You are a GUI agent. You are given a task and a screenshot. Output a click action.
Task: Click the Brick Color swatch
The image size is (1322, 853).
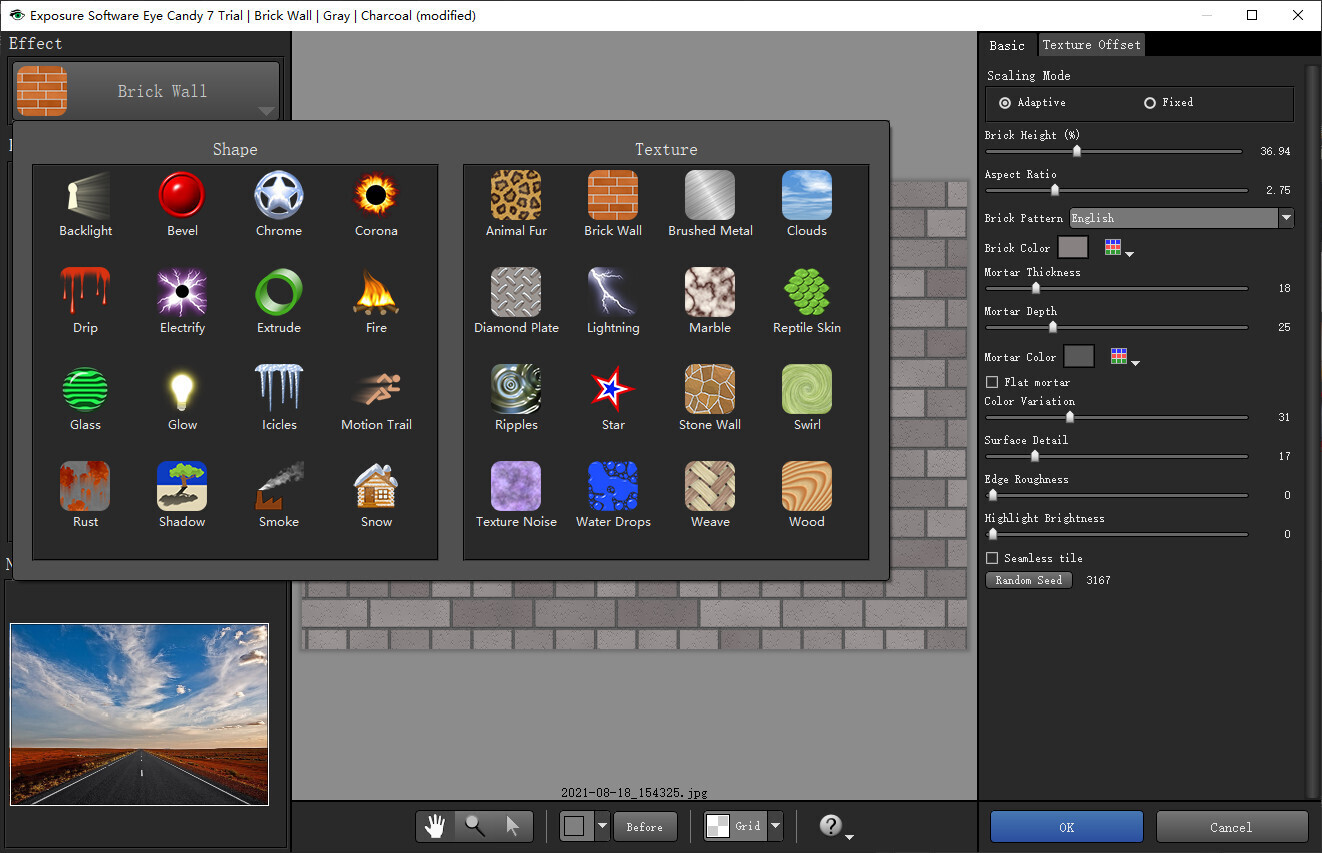(x=1073, y=247)
